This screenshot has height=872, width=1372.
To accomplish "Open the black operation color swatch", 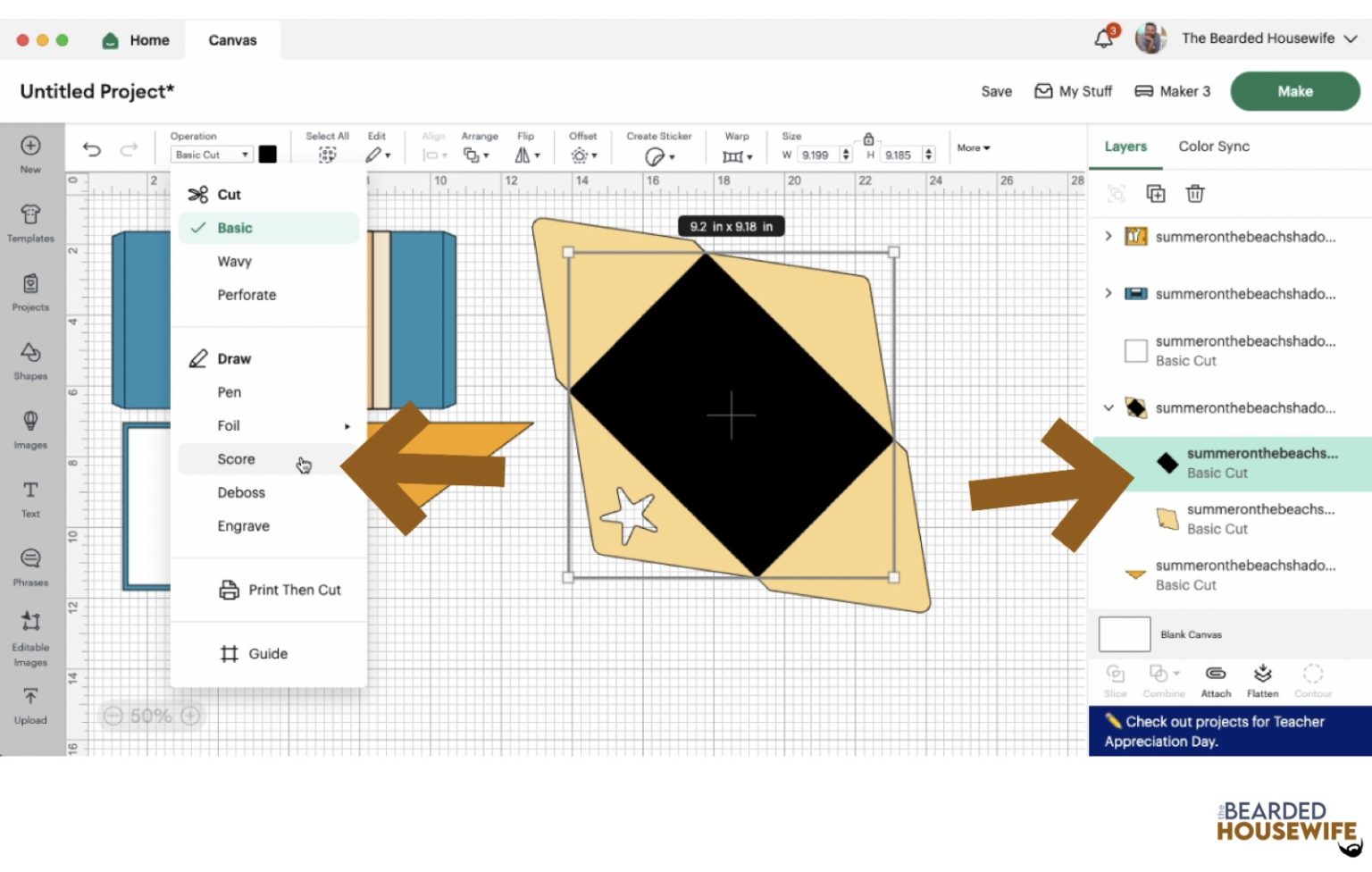I will (x=268, y=155).
